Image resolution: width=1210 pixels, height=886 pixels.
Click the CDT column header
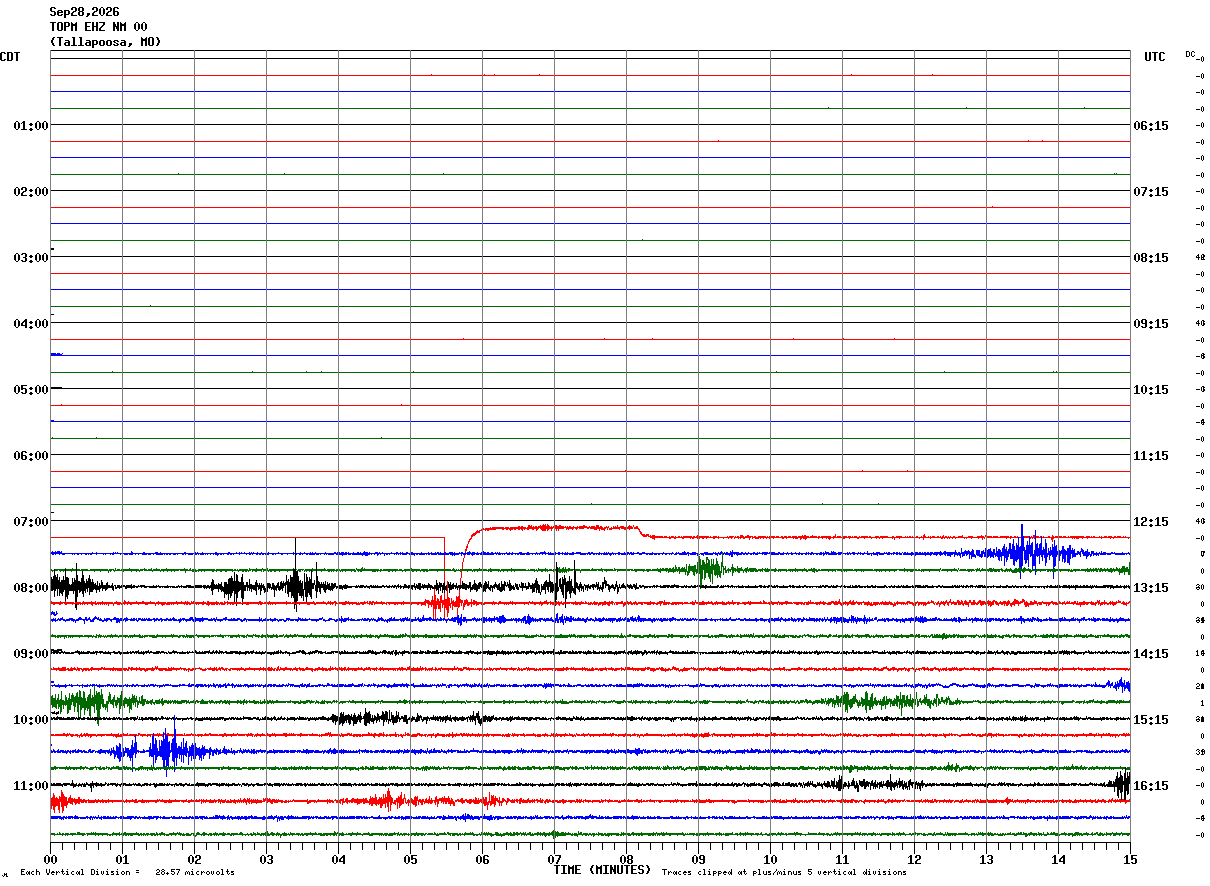10,57
